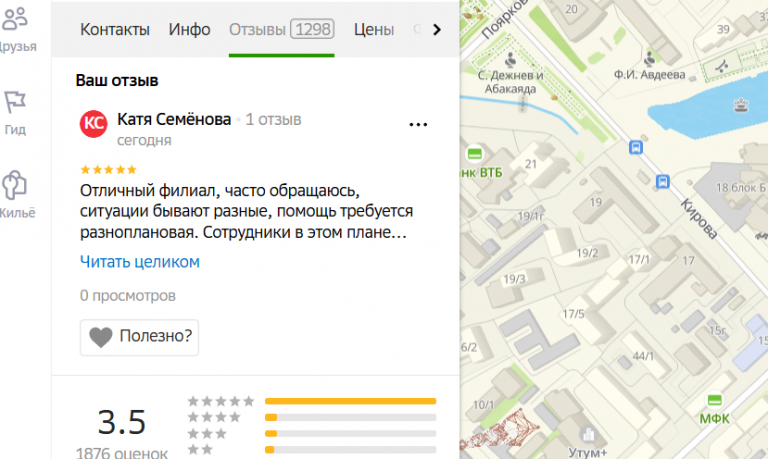The width and height of the screenshot is (768, 459).
Task: Switch to the Цены tab
Action: pos(374,29)
